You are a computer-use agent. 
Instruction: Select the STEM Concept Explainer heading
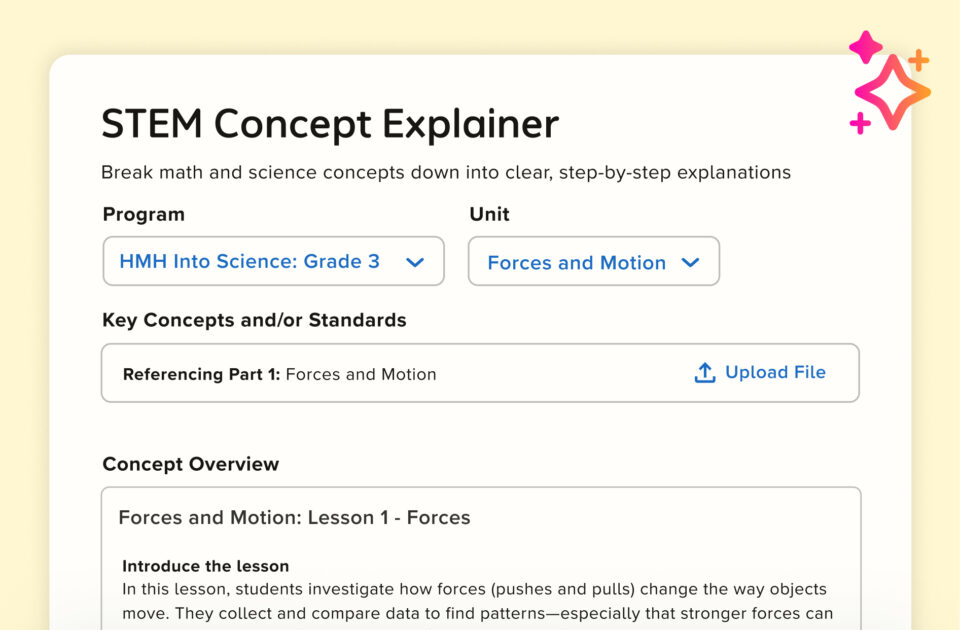pyautogui.click(x=328, y=124)
